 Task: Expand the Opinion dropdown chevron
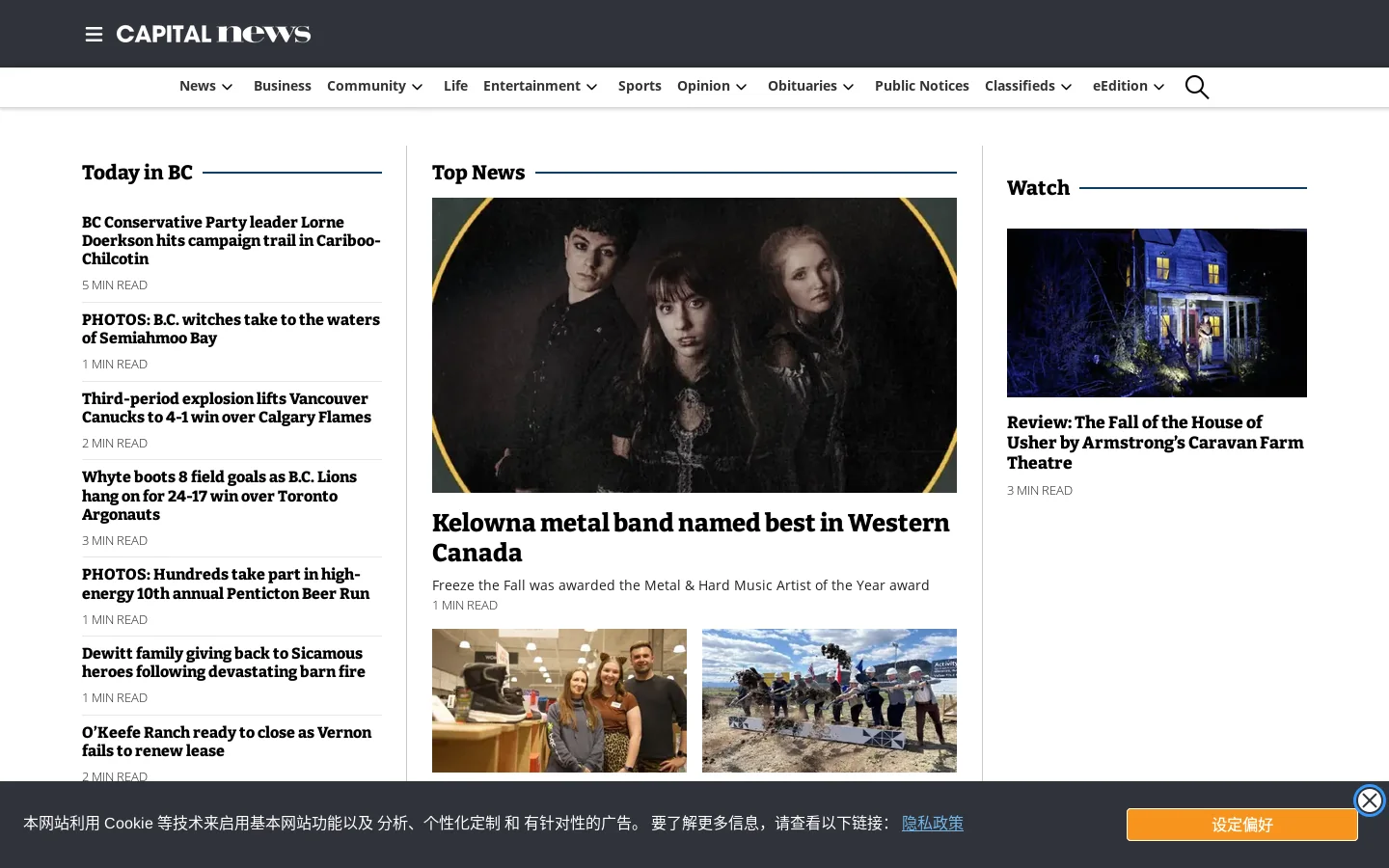[x=742, y=87]
